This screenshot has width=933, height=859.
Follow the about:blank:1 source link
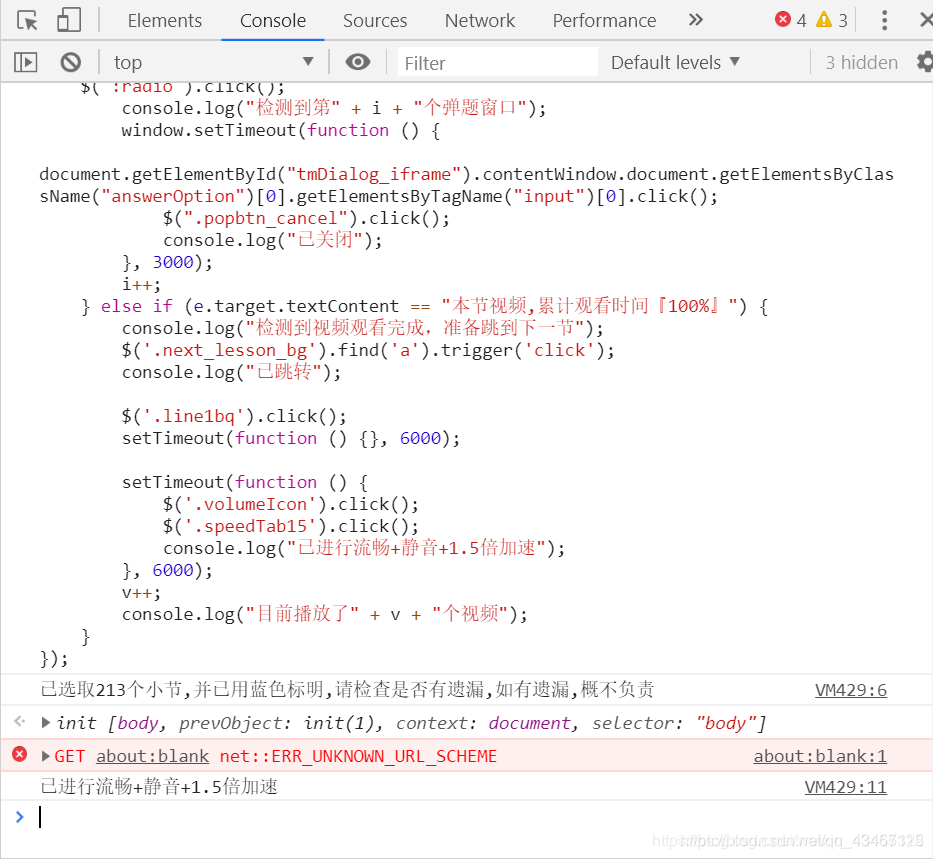pos(819,756)
